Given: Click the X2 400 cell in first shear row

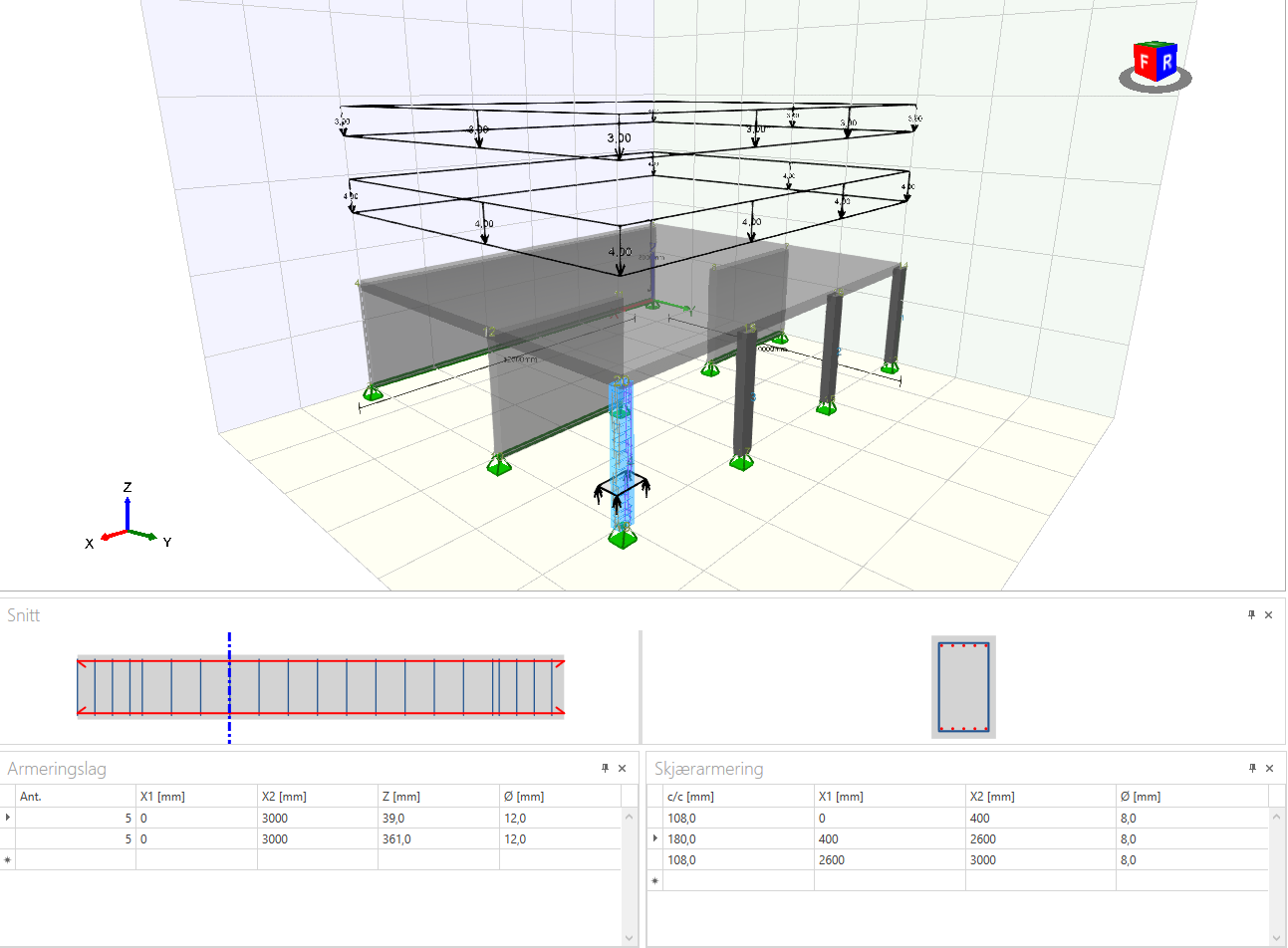Looking at the screenshot, I should [x=1041, y=818].
